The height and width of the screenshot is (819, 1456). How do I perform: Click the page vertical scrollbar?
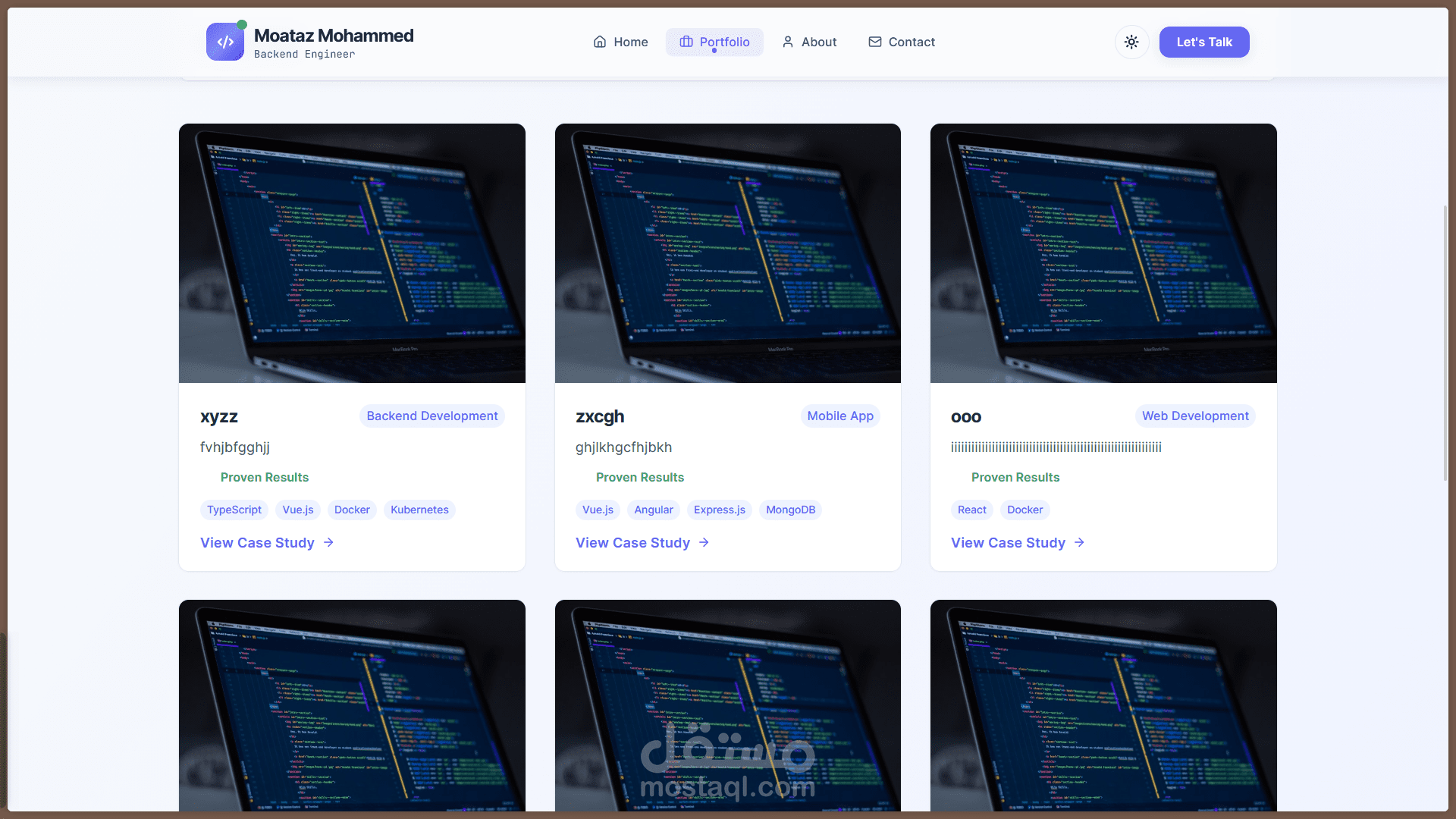pyautogui.click(x=1445, y=341)
